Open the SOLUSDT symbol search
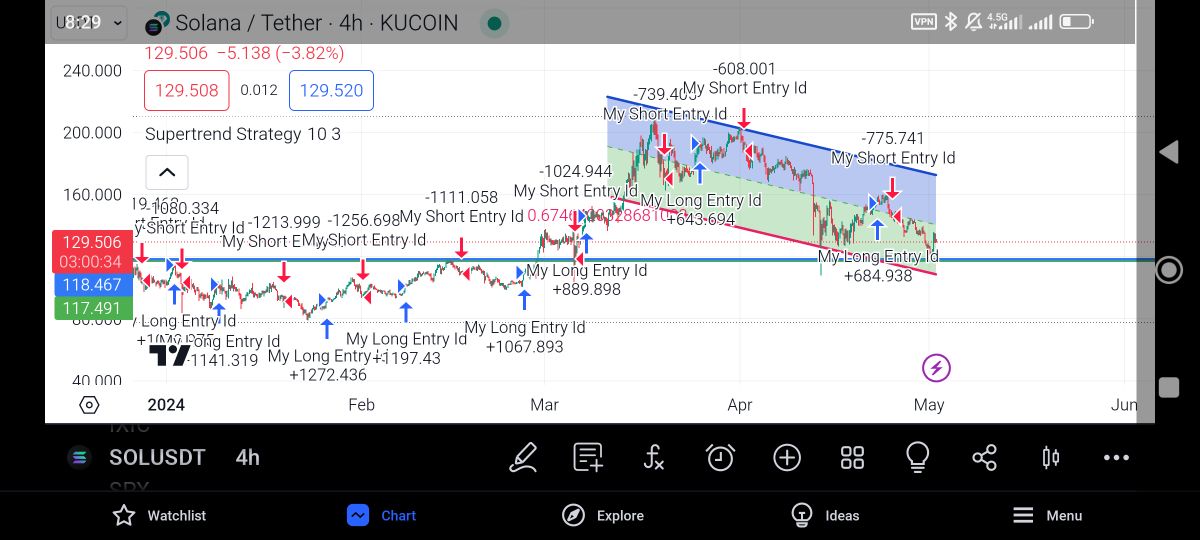The image size is (1200, 540). click(x=157, y=457)
